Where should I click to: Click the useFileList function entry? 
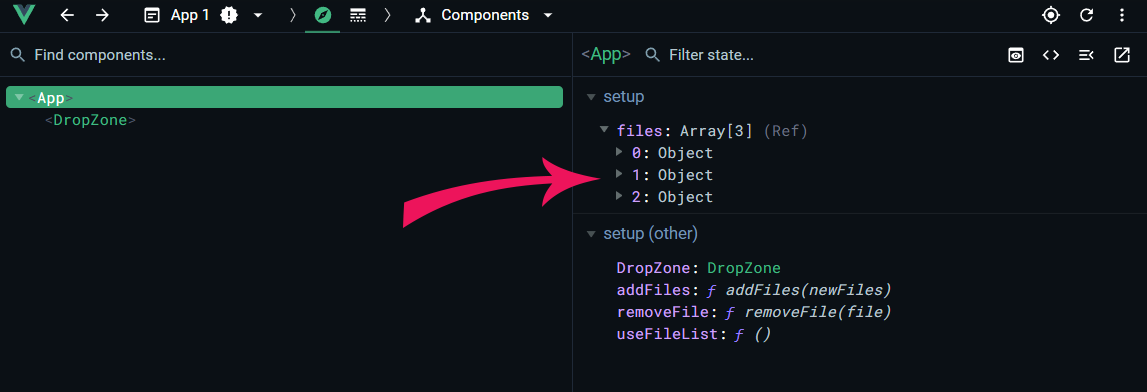click(x=694, y=334)
